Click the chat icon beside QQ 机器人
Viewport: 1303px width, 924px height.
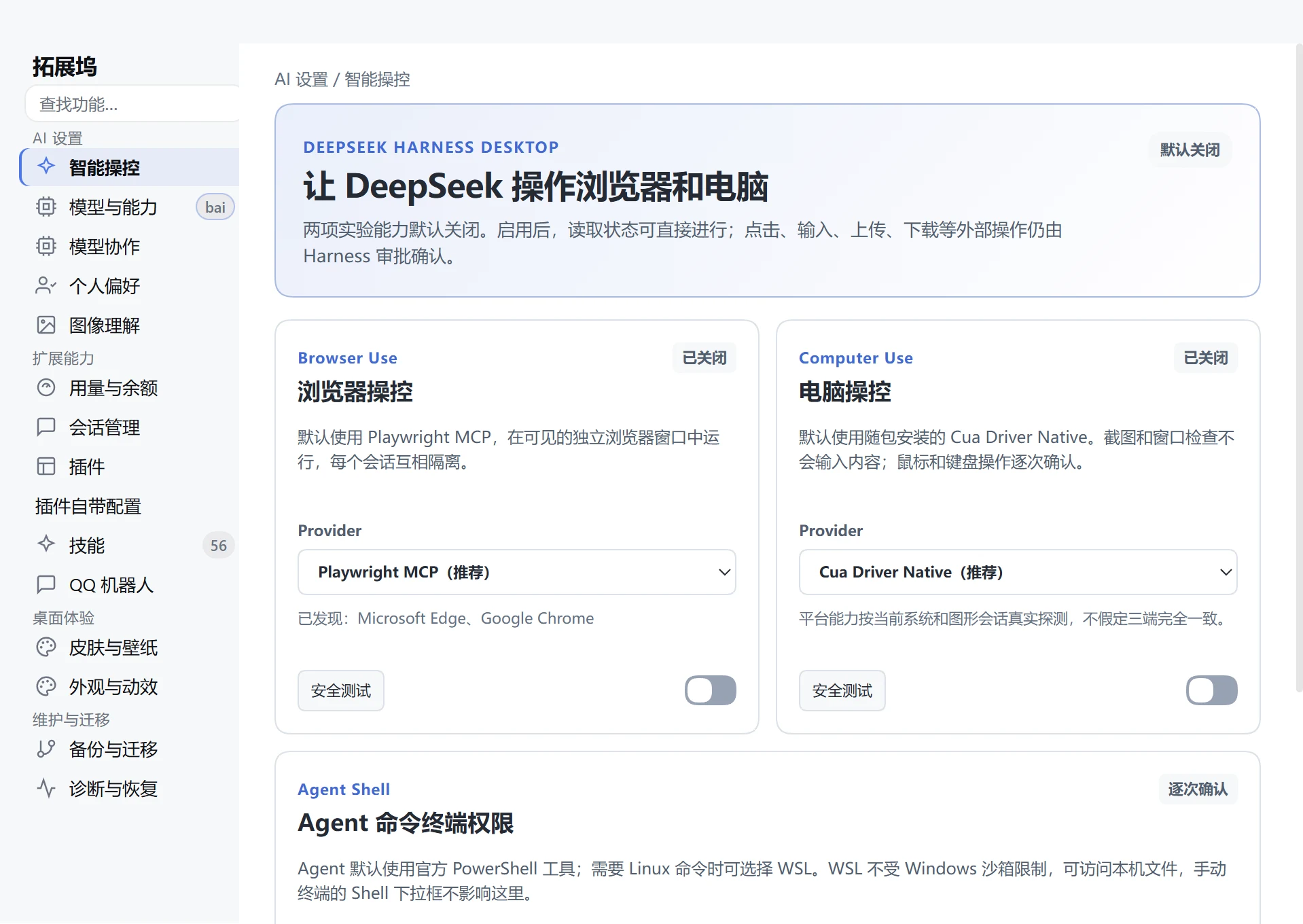pyautogui.click(x=46, y=584)
